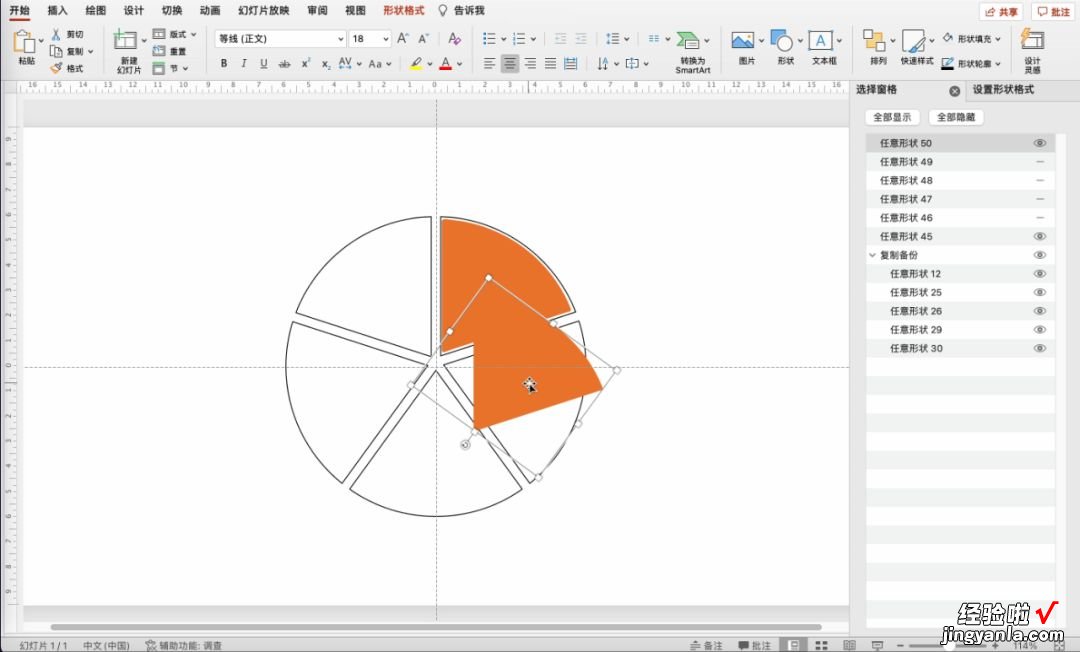Viewport: 1080px width, 652px height.
Task: Switch to the Animations (动画) tab
Action: pyautogui.click(x=210, y=10)
